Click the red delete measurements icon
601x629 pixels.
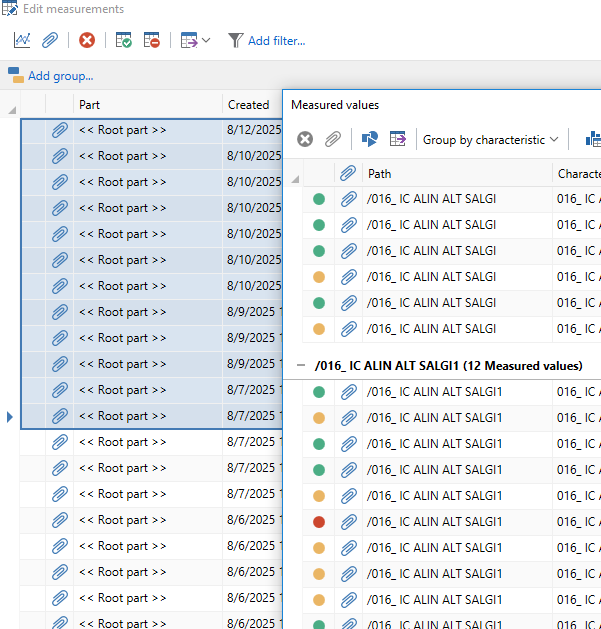point(87,40)
